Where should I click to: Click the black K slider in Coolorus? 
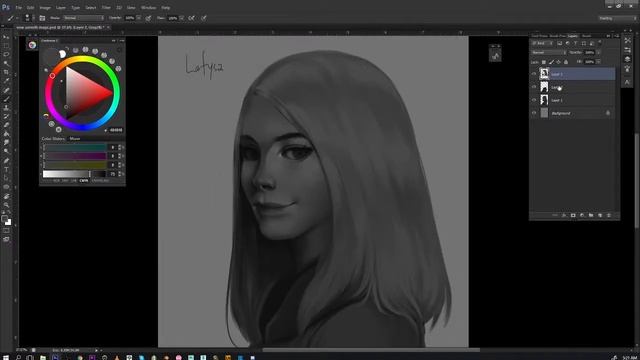click(74, 174)
